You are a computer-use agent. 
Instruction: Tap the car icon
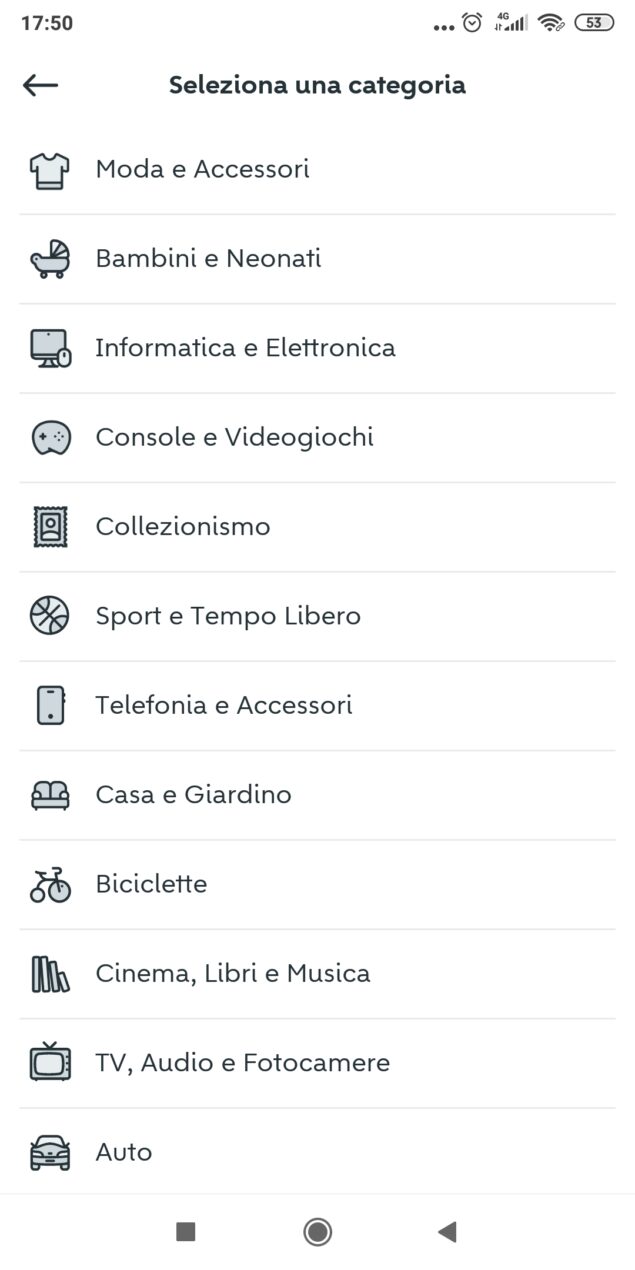tap(50, 1152)
